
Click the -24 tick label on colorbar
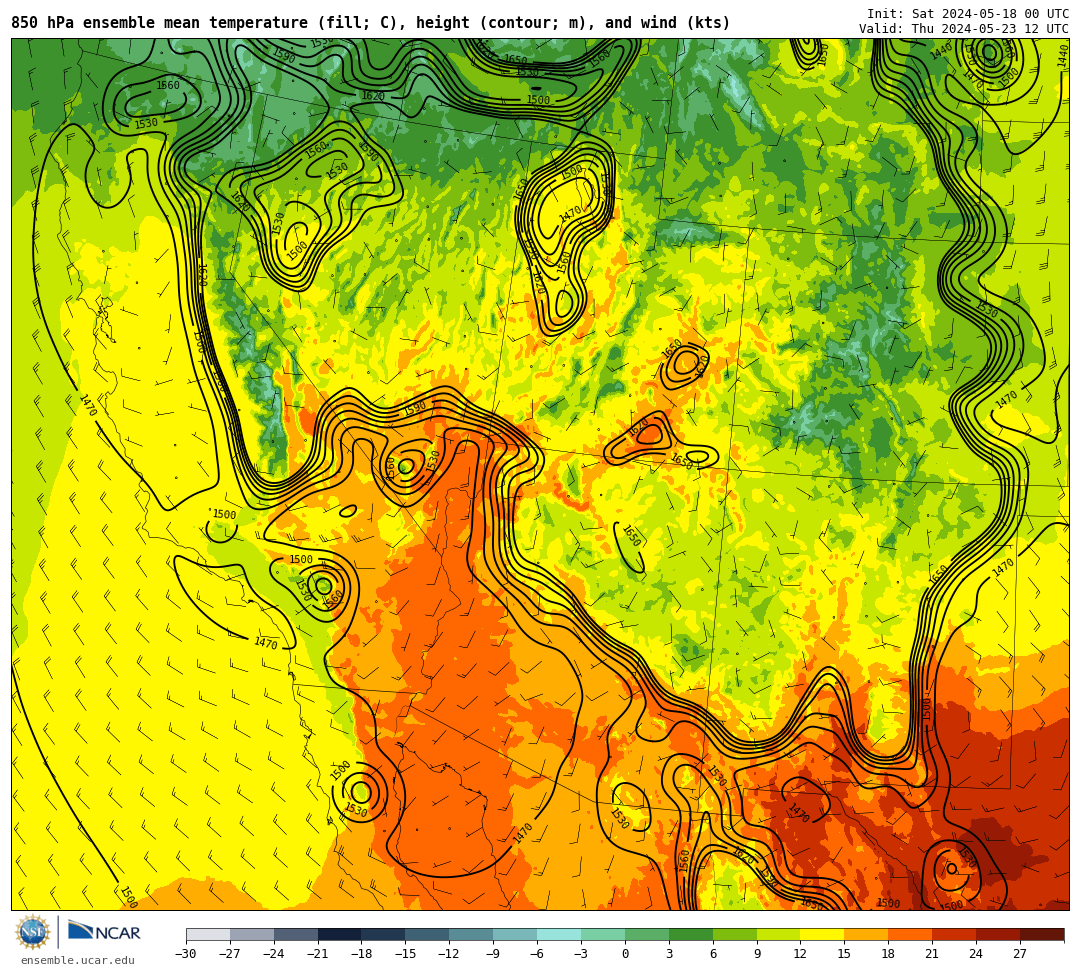(x=274, y=954)
